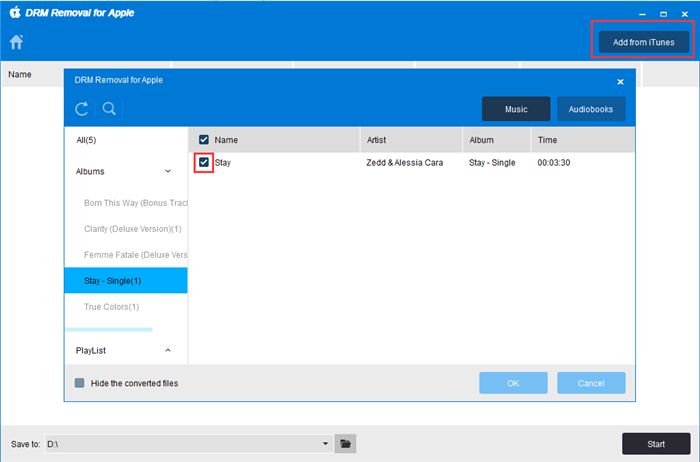
Task: Toggle the select-all Name header checkbox
Action: click(x=204, y=140)
